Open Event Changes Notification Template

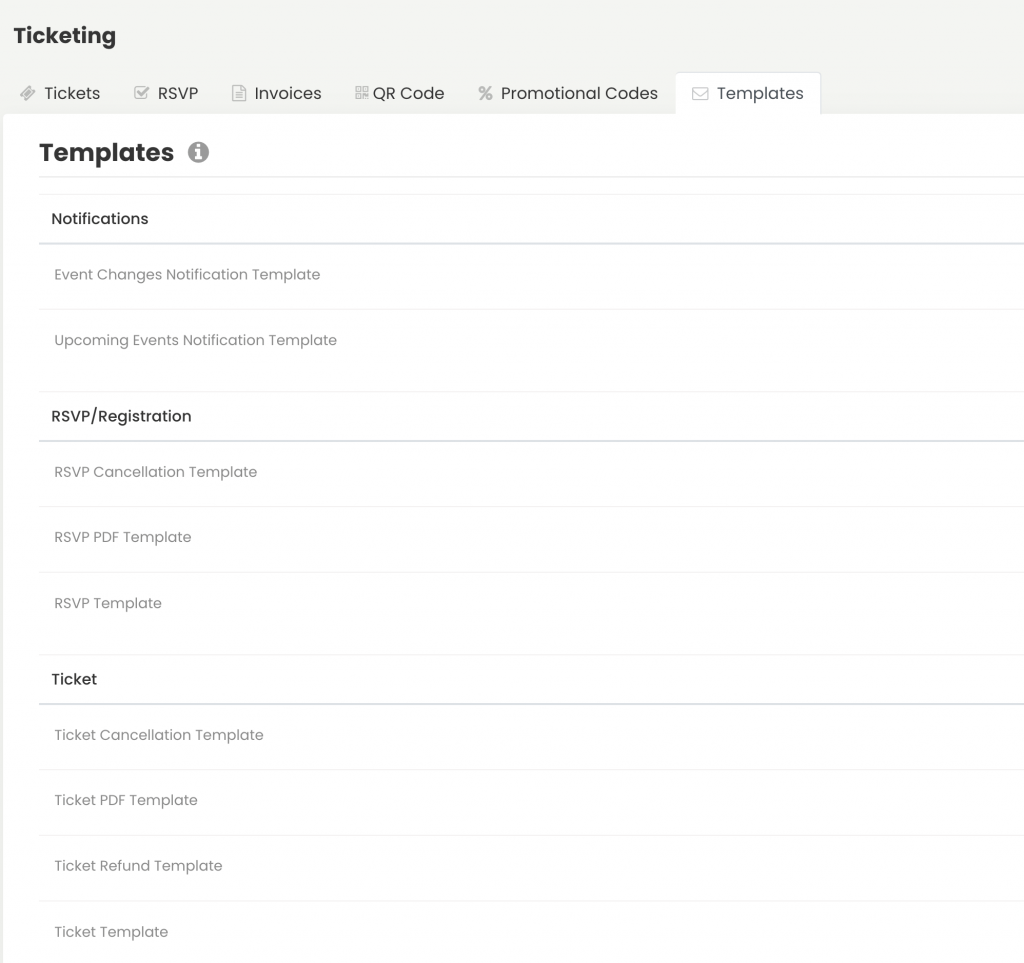coord(532,276)
